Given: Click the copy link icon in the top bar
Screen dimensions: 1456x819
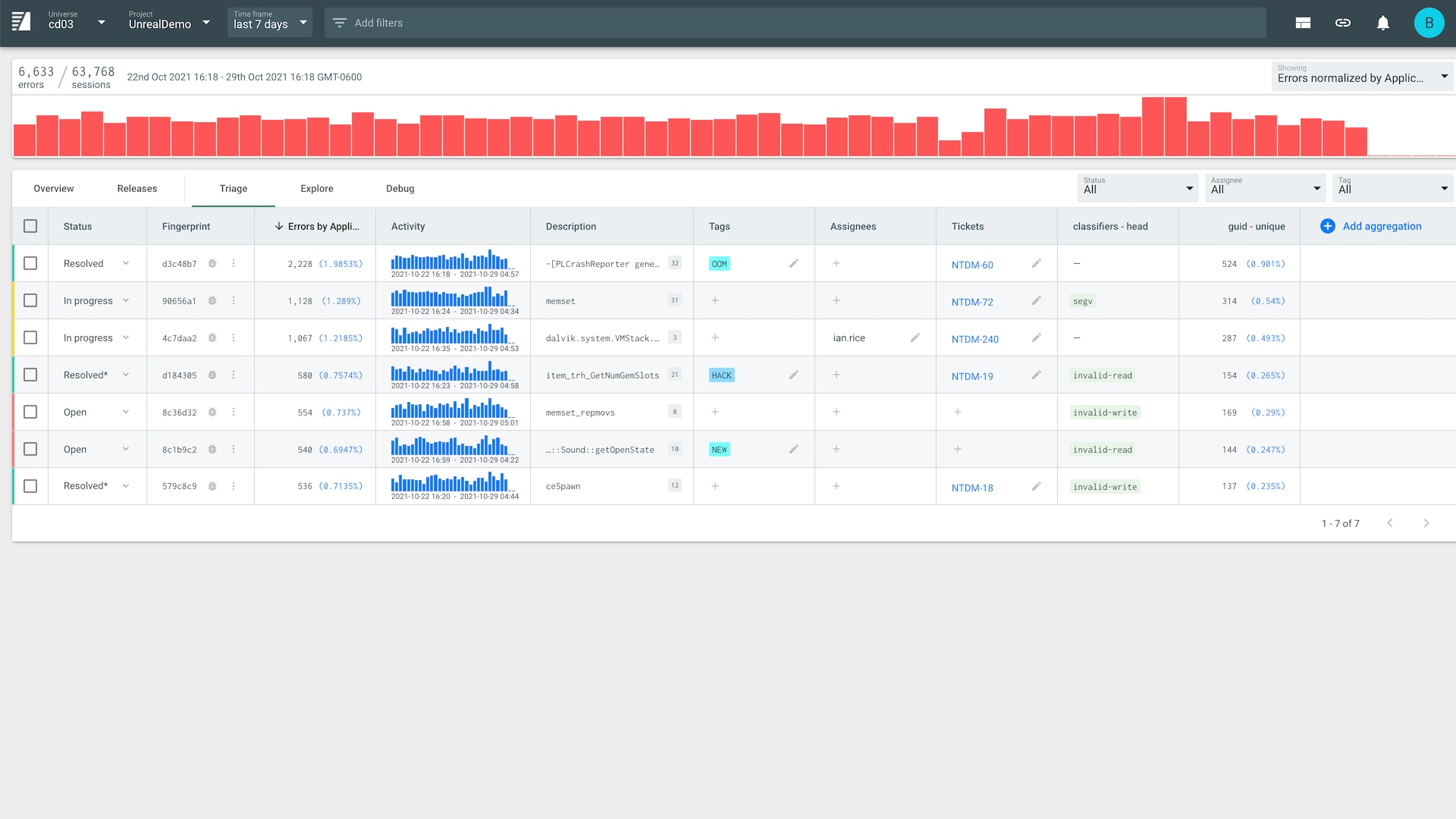Looking at the screenshot, I should 1343,23.
